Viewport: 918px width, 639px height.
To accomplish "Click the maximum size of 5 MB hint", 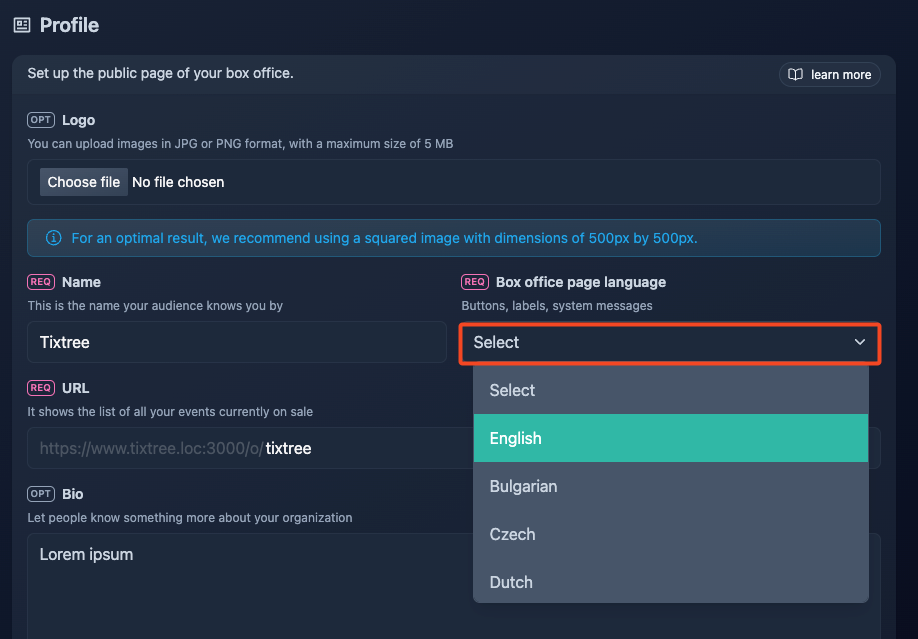I will point(240,143).
